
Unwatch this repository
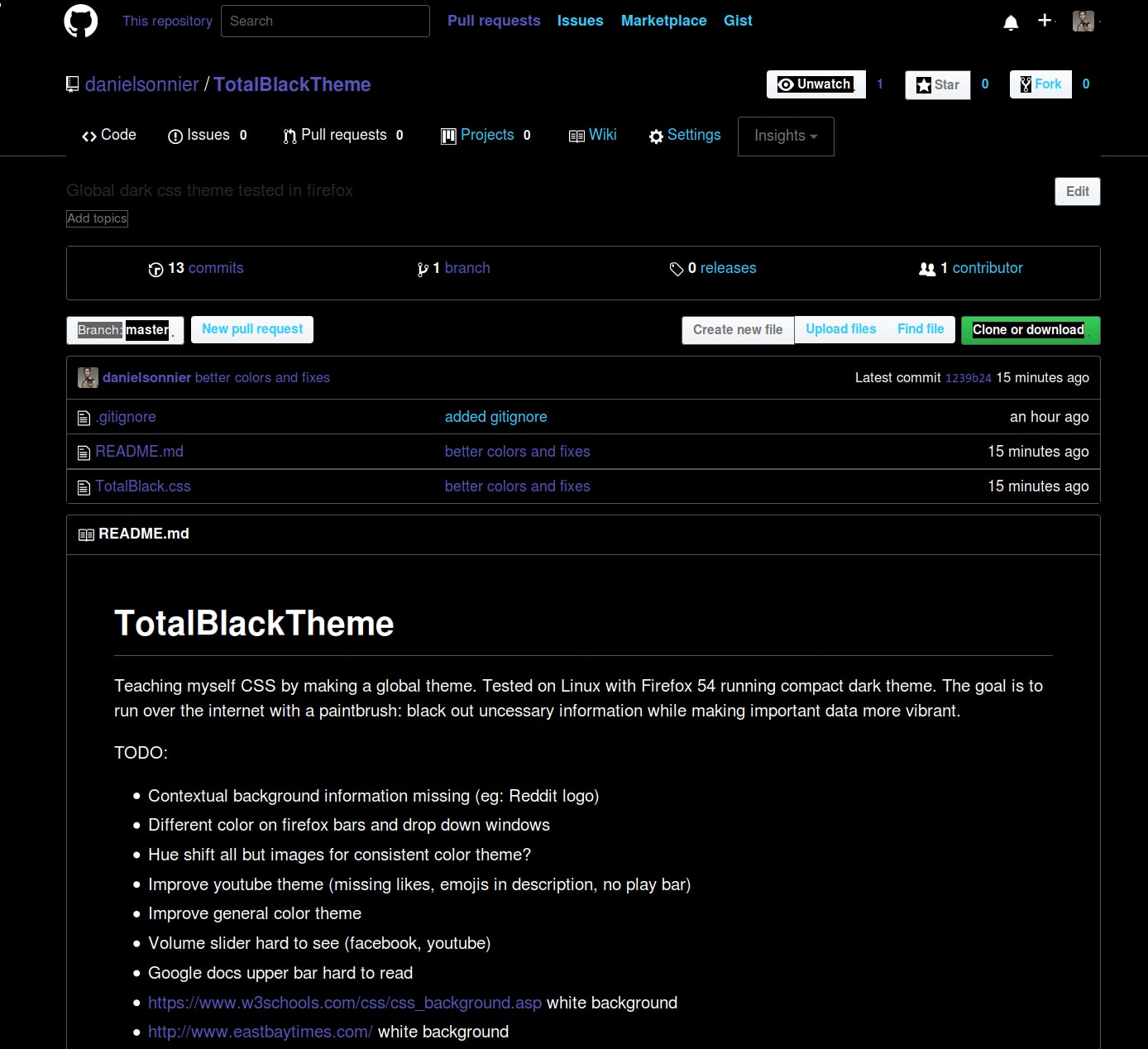click(816, 84)
